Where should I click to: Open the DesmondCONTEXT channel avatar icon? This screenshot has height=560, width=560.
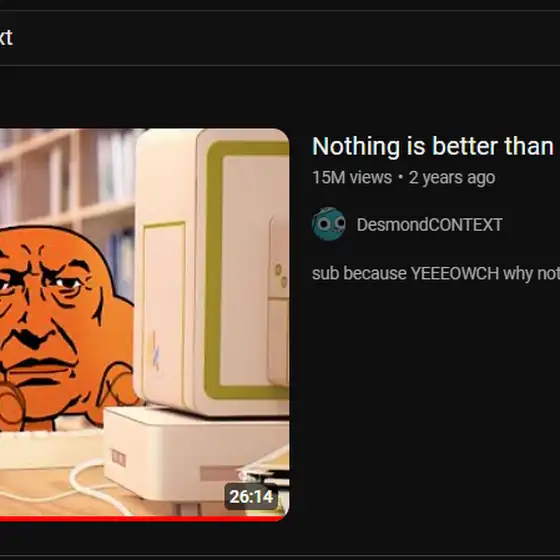(329, 224)
